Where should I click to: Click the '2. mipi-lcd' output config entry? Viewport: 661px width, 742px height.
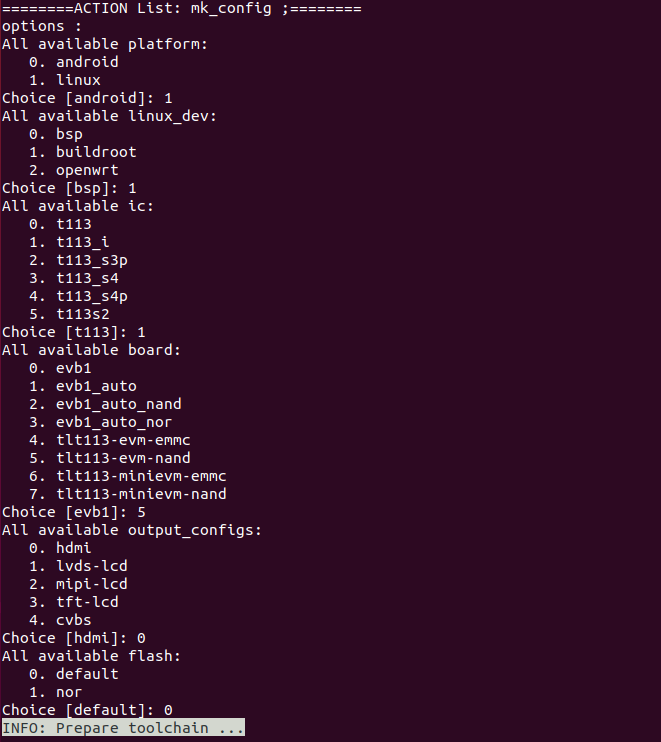click(78, 584)
